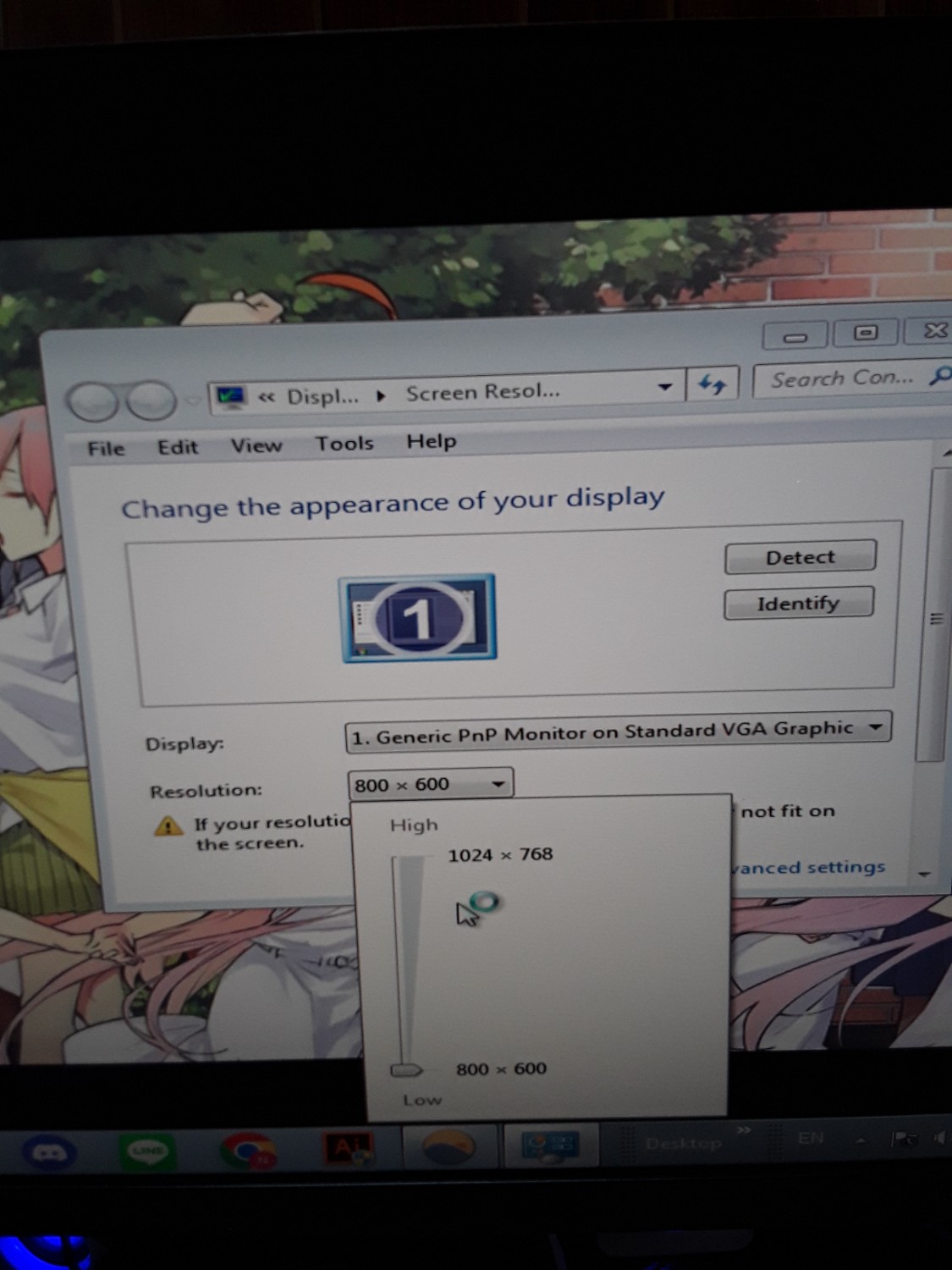The image size is (952, 1270).
Task: Open the orange circle taskbar app
Action: tap(448, 1147)
